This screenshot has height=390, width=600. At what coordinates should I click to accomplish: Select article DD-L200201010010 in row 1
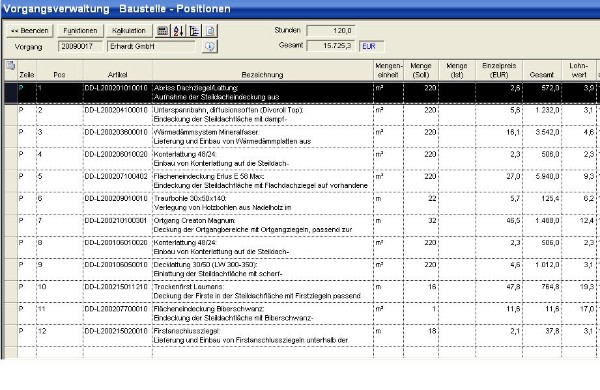pyautogui.click(x=116, y=88)
